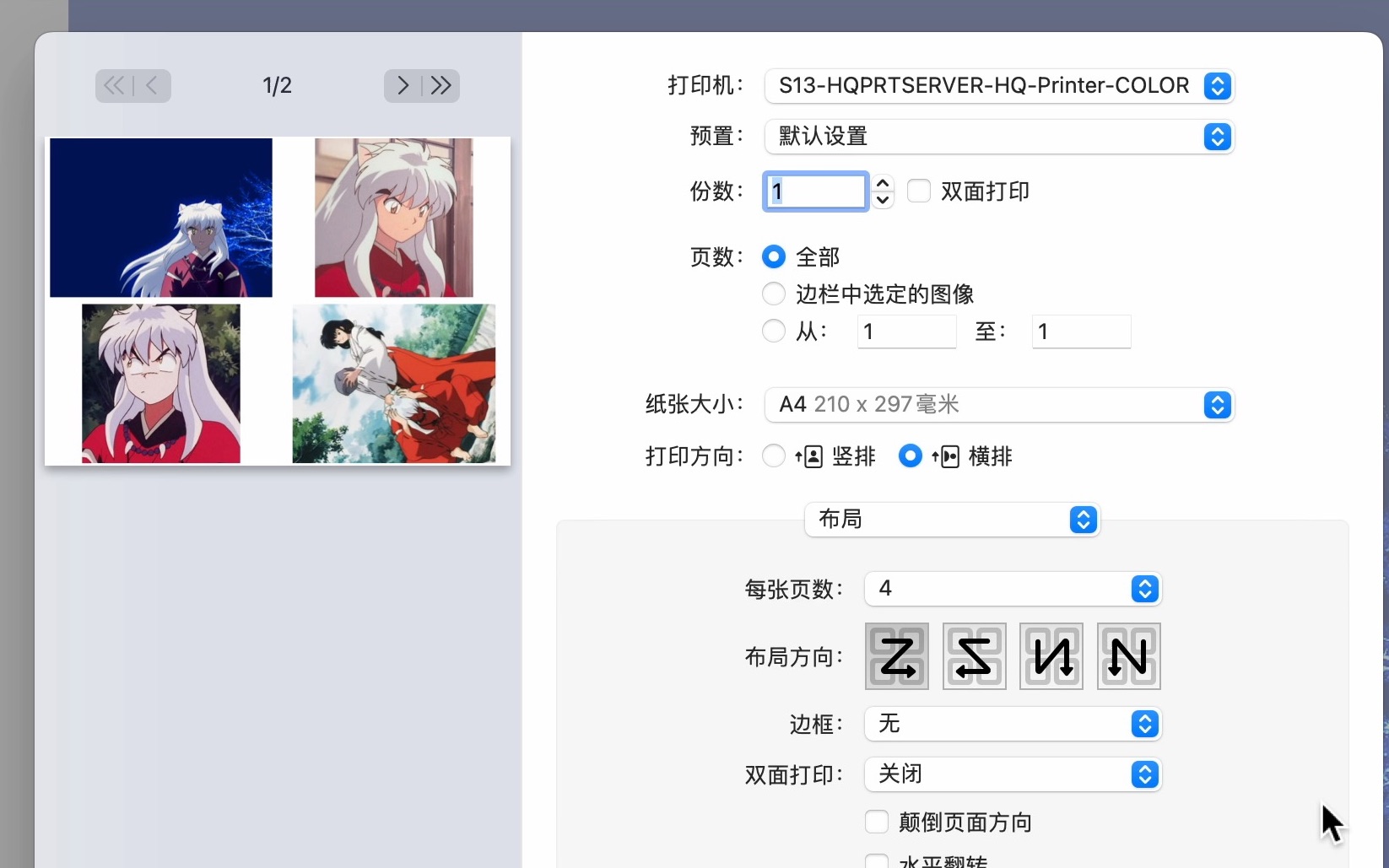Decrease the copies count with down arrow
The image size is (1389, 868).
tap(883, 200)
